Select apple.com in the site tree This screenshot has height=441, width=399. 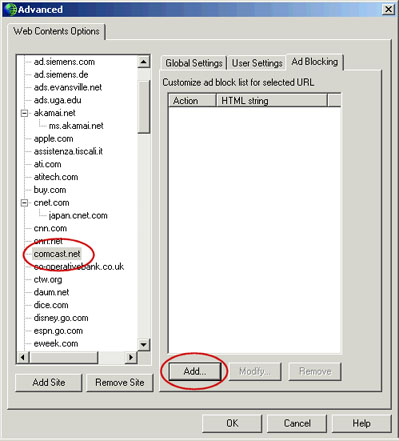(53, 139)
